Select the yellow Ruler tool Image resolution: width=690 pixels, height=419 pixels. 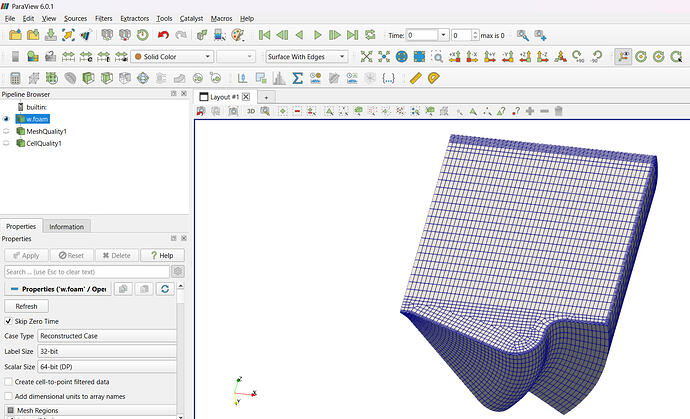[415, 78]
